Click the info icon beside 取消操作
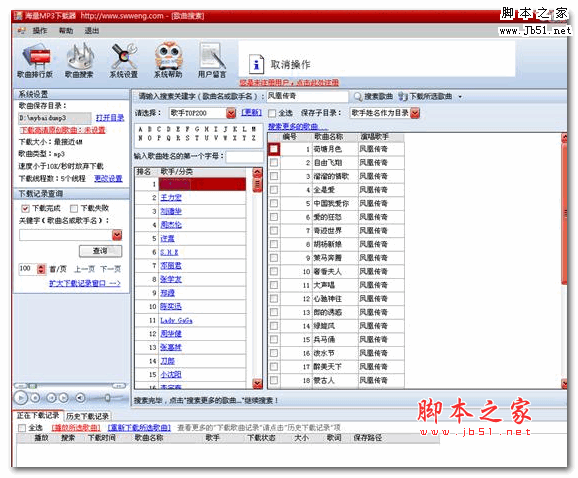 click(256, 64)
